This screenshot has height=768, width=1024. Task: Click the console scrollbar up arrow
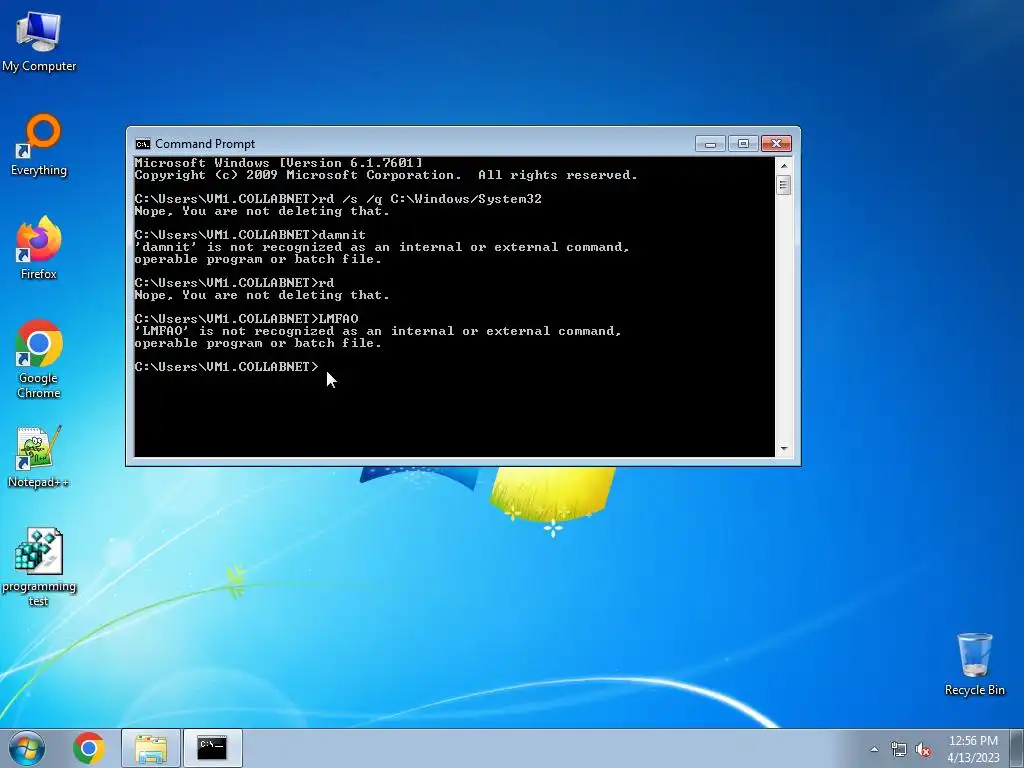click(784, 166)
